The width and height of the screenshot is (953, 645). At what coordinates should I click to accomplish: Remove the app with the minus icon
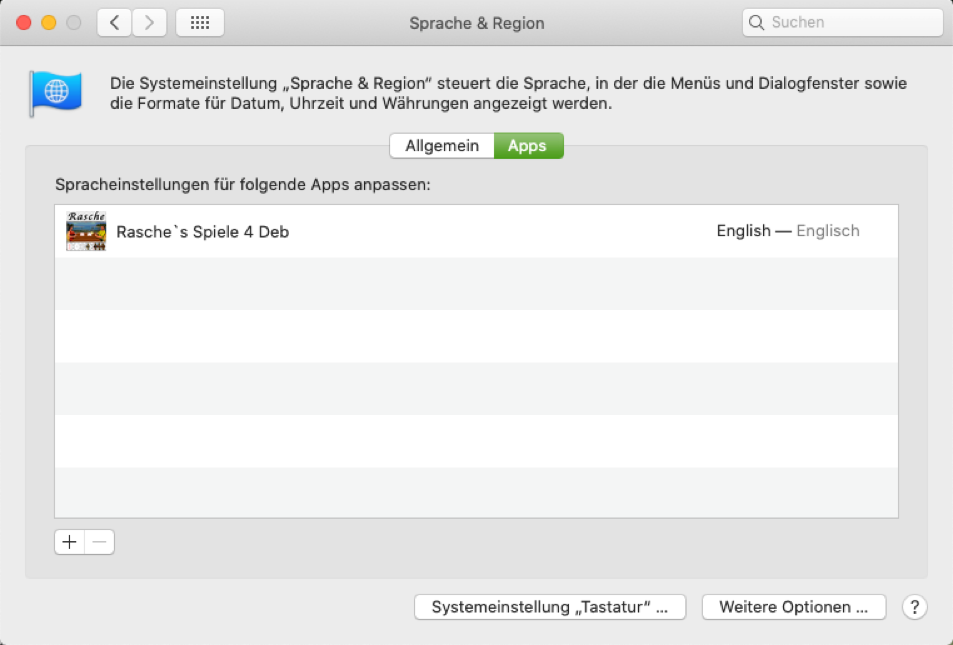(x=98, y=541)
